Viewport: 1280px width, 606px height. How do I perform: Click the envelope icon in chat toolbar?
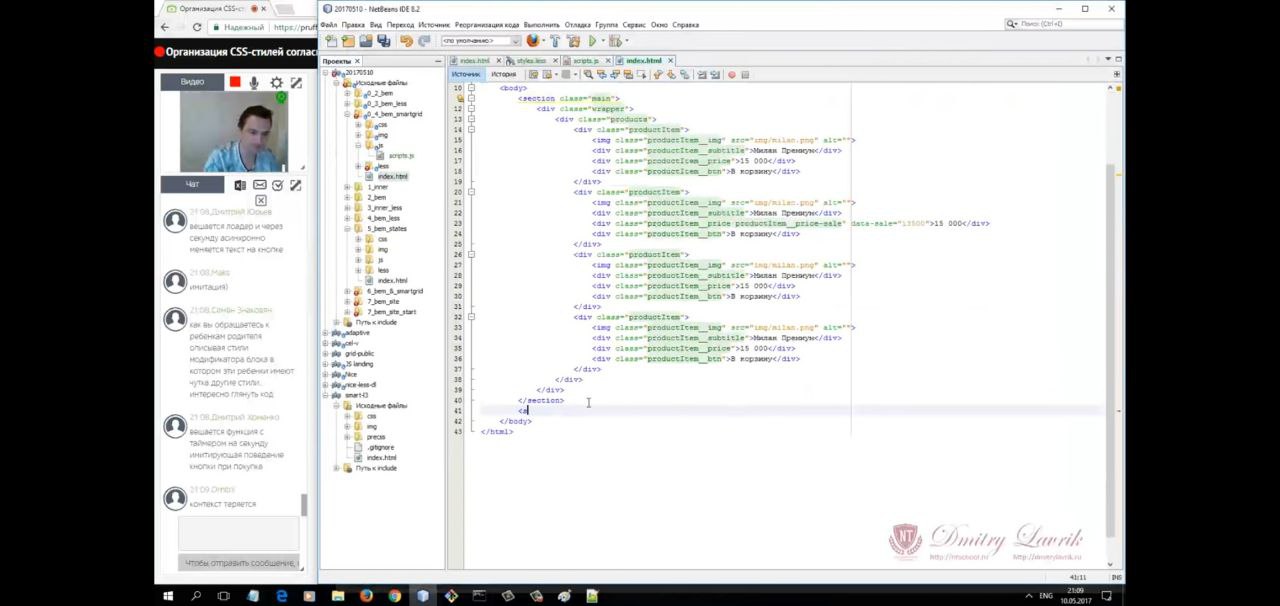coord(259,185)
